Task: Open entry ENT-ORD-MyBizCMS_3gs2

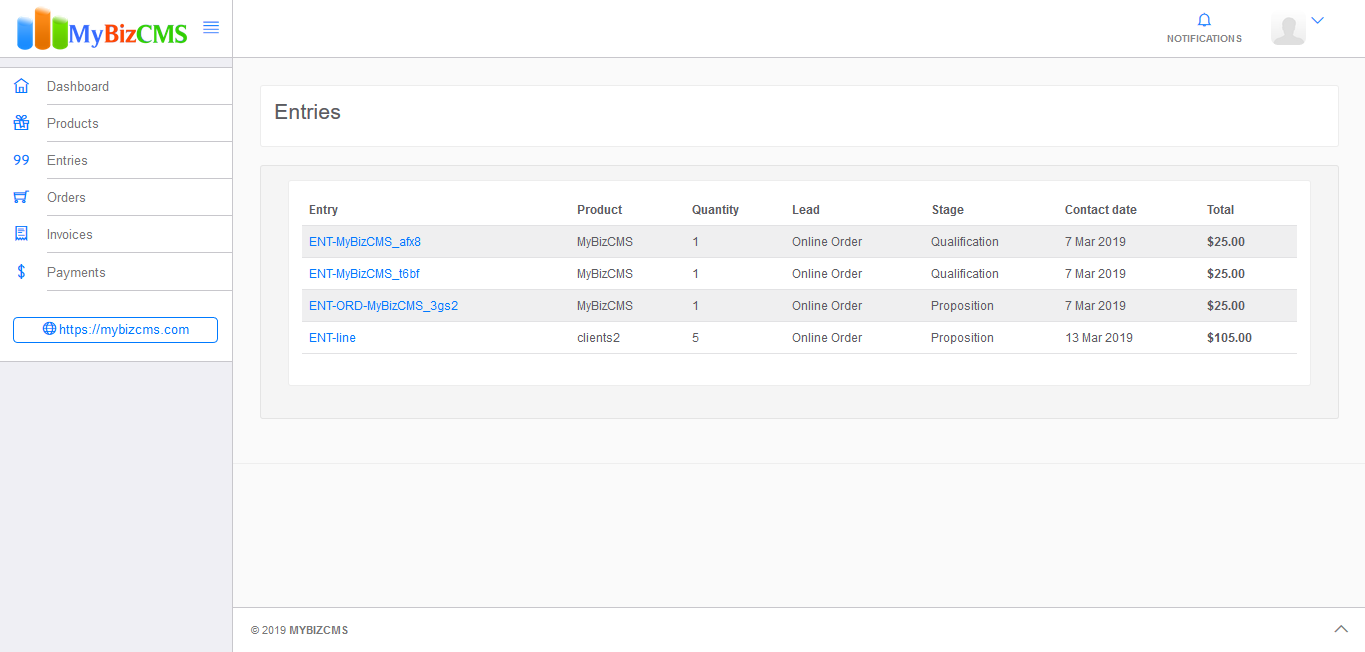Action: pyautogui.click(x=383, y=306)
